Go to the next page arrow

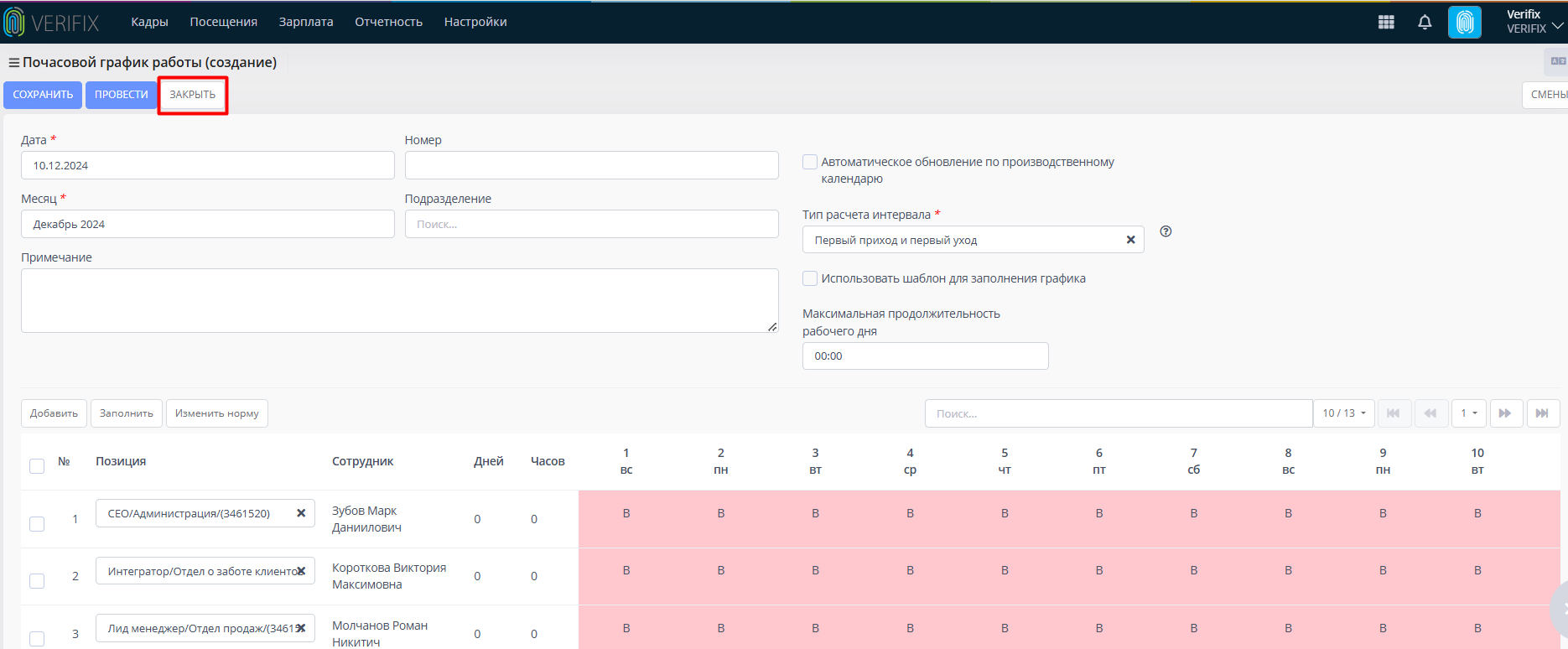[1506, 413]
